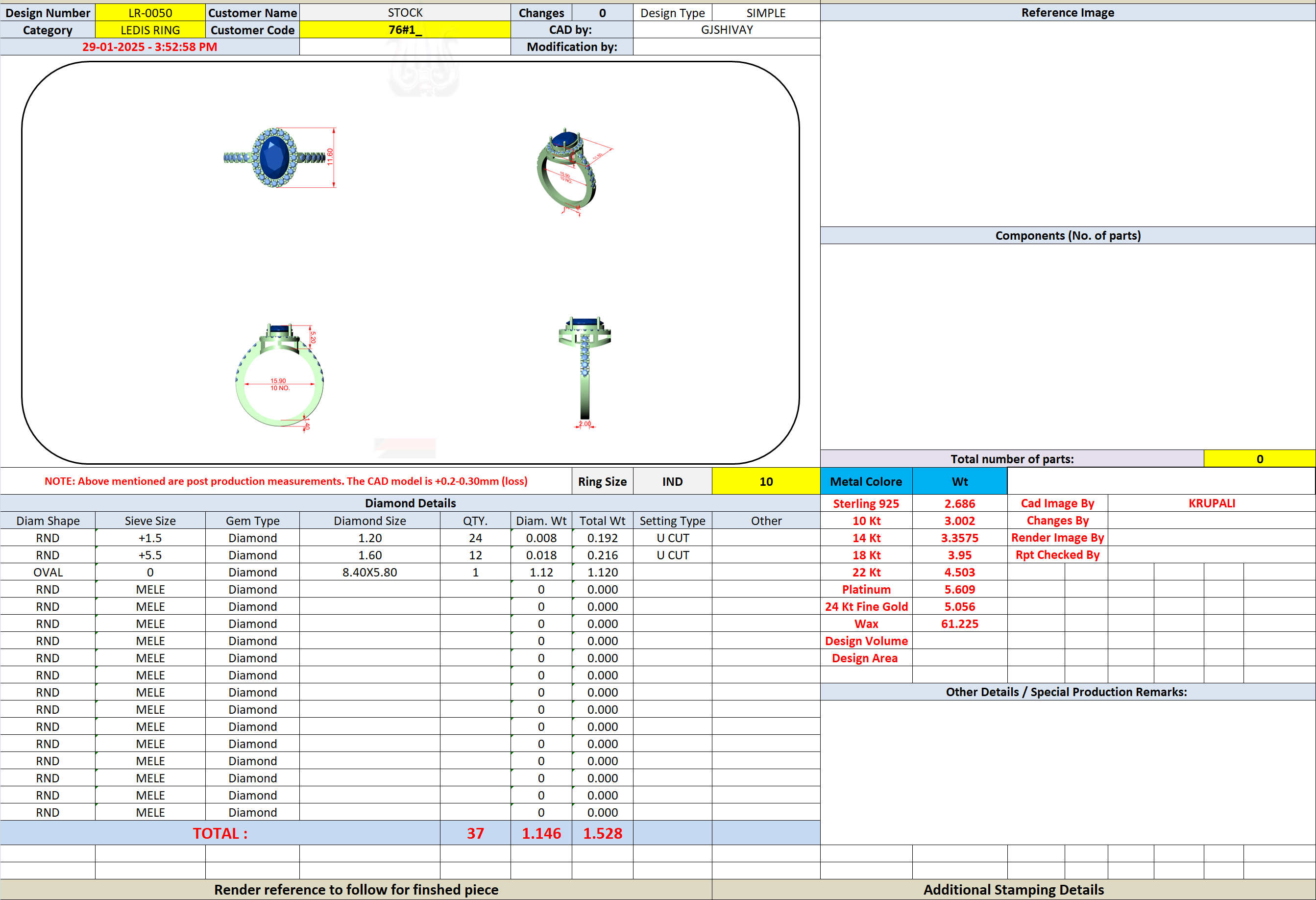Click Other Details / Special Production Remarks header
The width and height of the screenshot is (1316, 900).
[x=1068, y=692]
